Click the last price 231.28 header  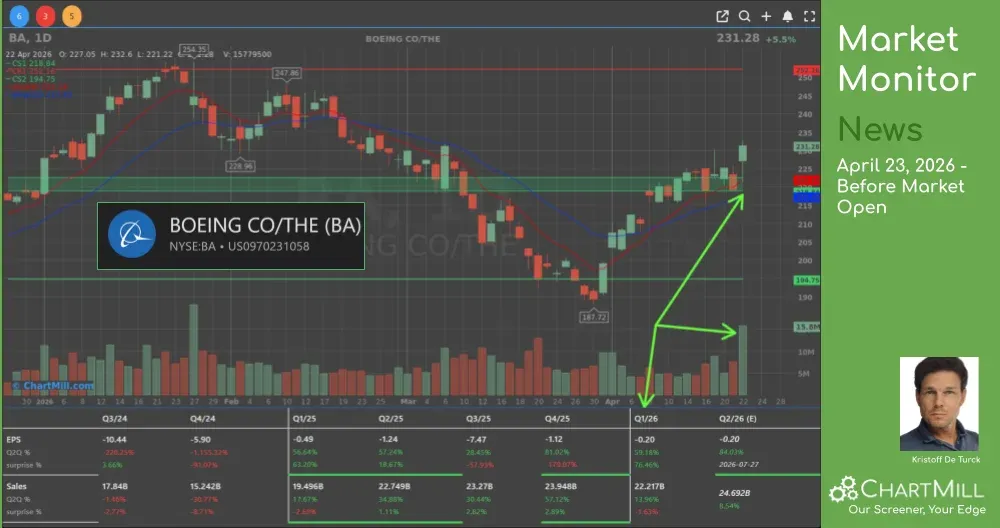(x=738, y=38)
